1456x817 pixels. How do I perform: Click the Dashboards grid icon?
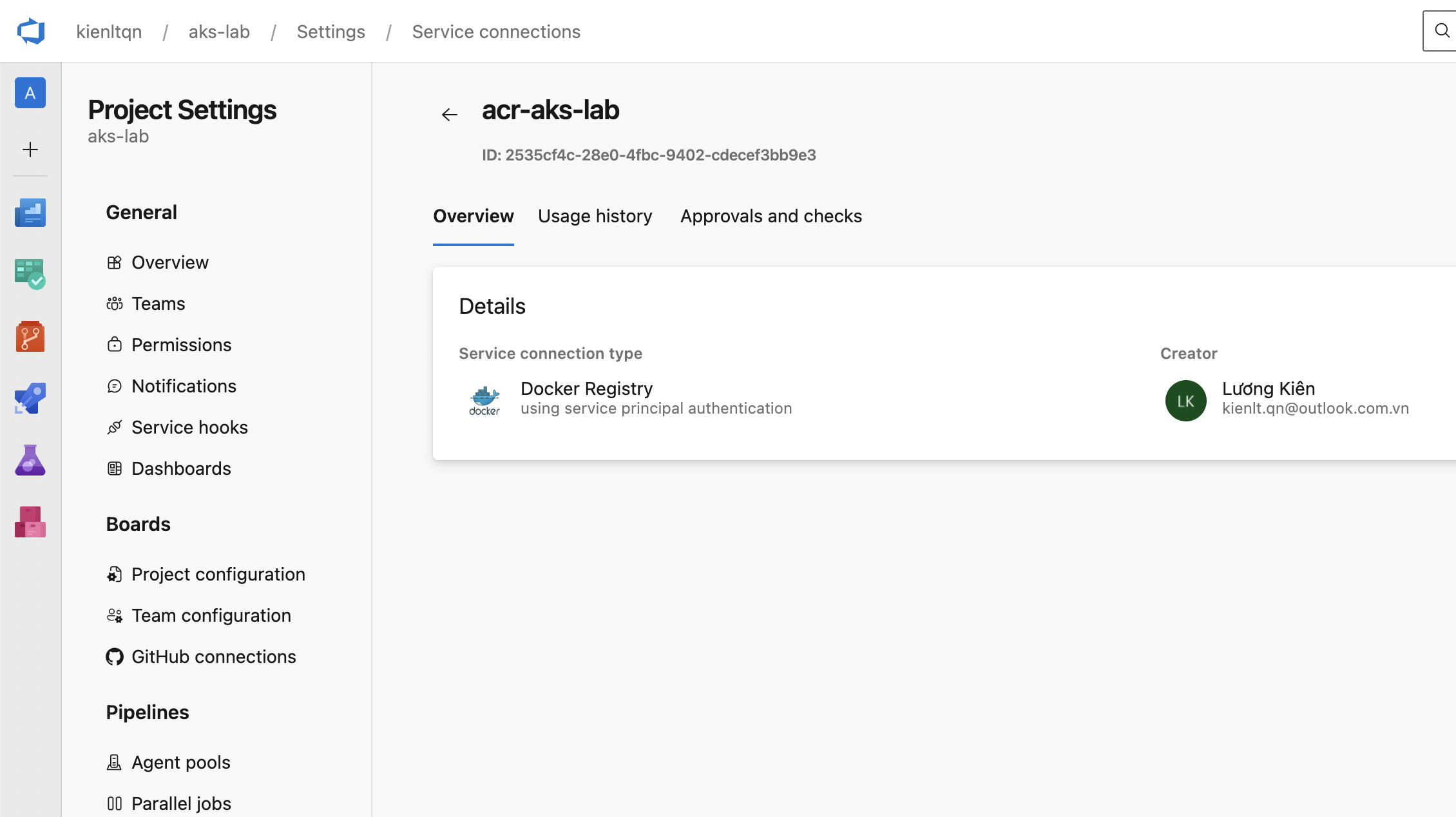[115, 468]
